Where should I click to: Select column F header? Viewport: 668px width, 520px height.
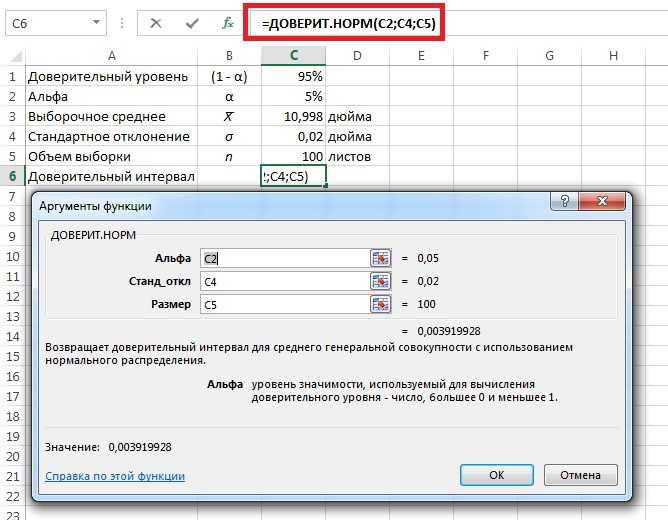tap(485, 56)
